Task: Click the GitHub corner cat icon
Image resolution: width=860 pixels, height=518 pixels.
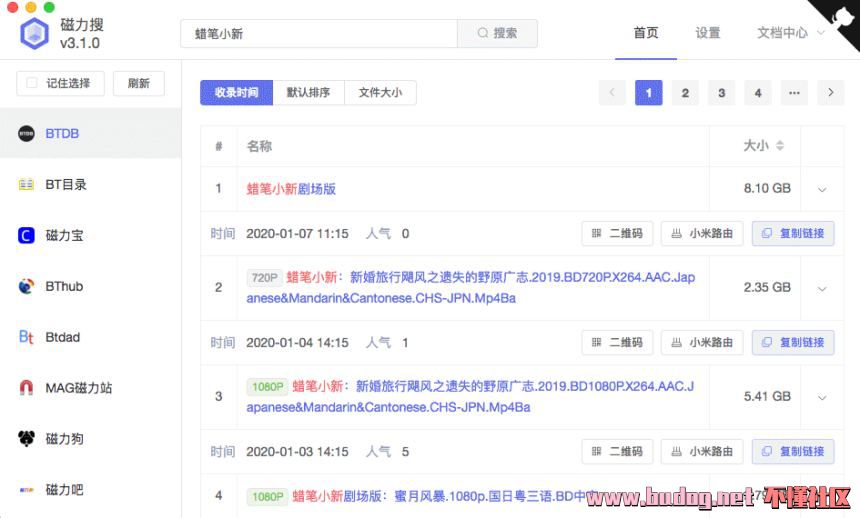Action: coord(841,17)
